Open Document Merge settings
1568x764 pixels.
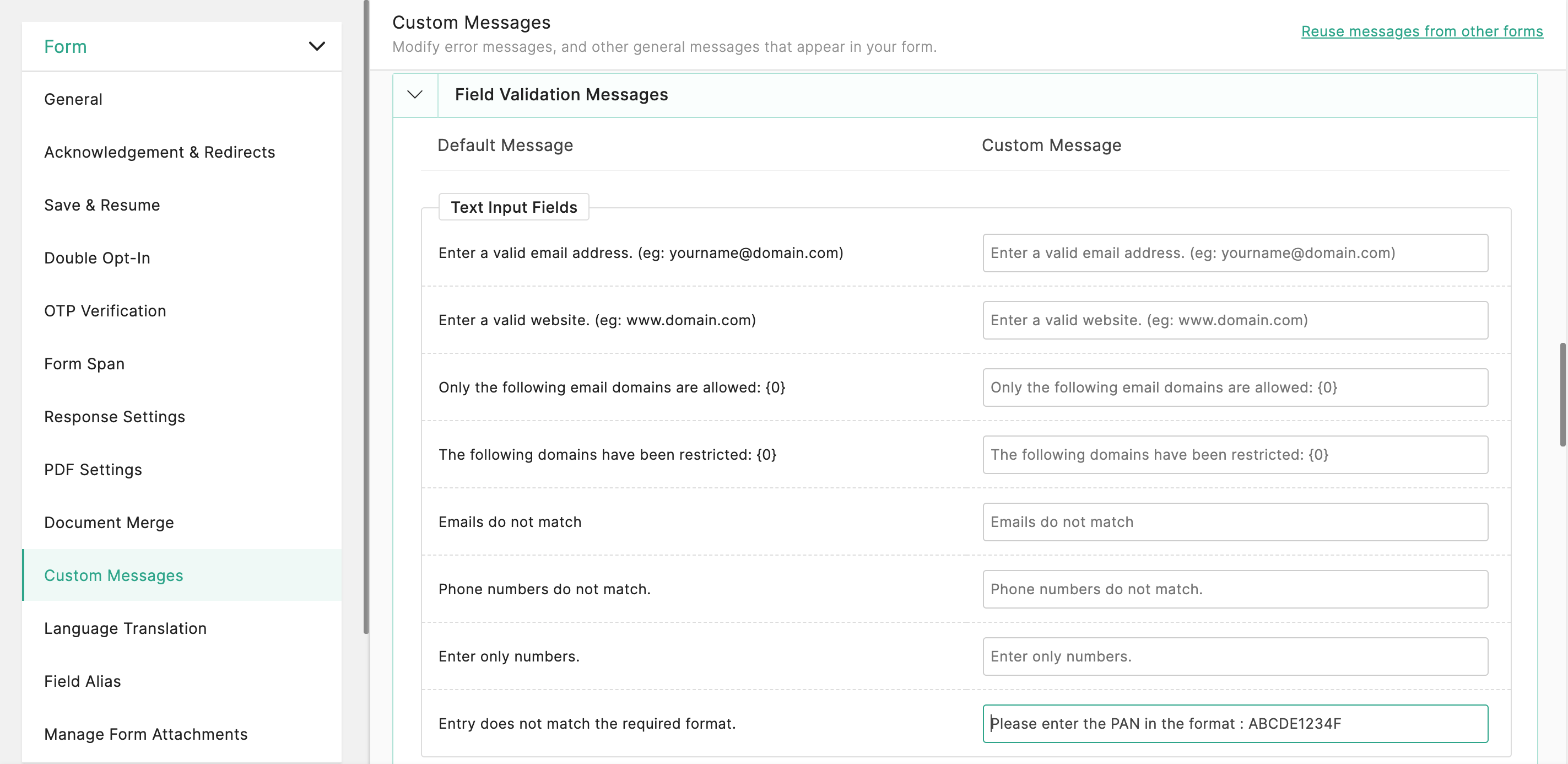(x=109, y=521)
